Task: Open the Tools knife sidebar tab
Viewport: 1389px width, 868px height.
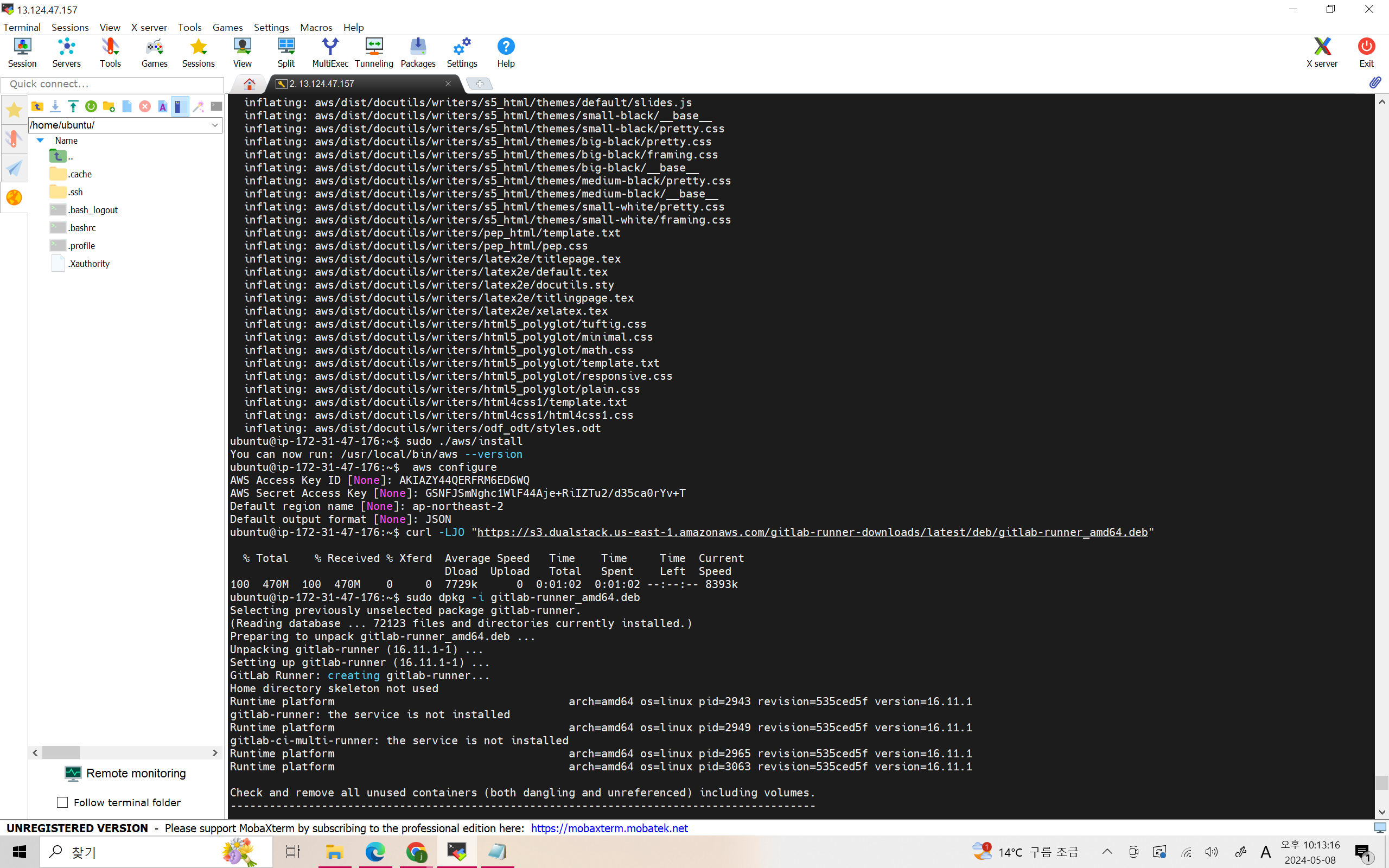Action: tap(14, 139)
